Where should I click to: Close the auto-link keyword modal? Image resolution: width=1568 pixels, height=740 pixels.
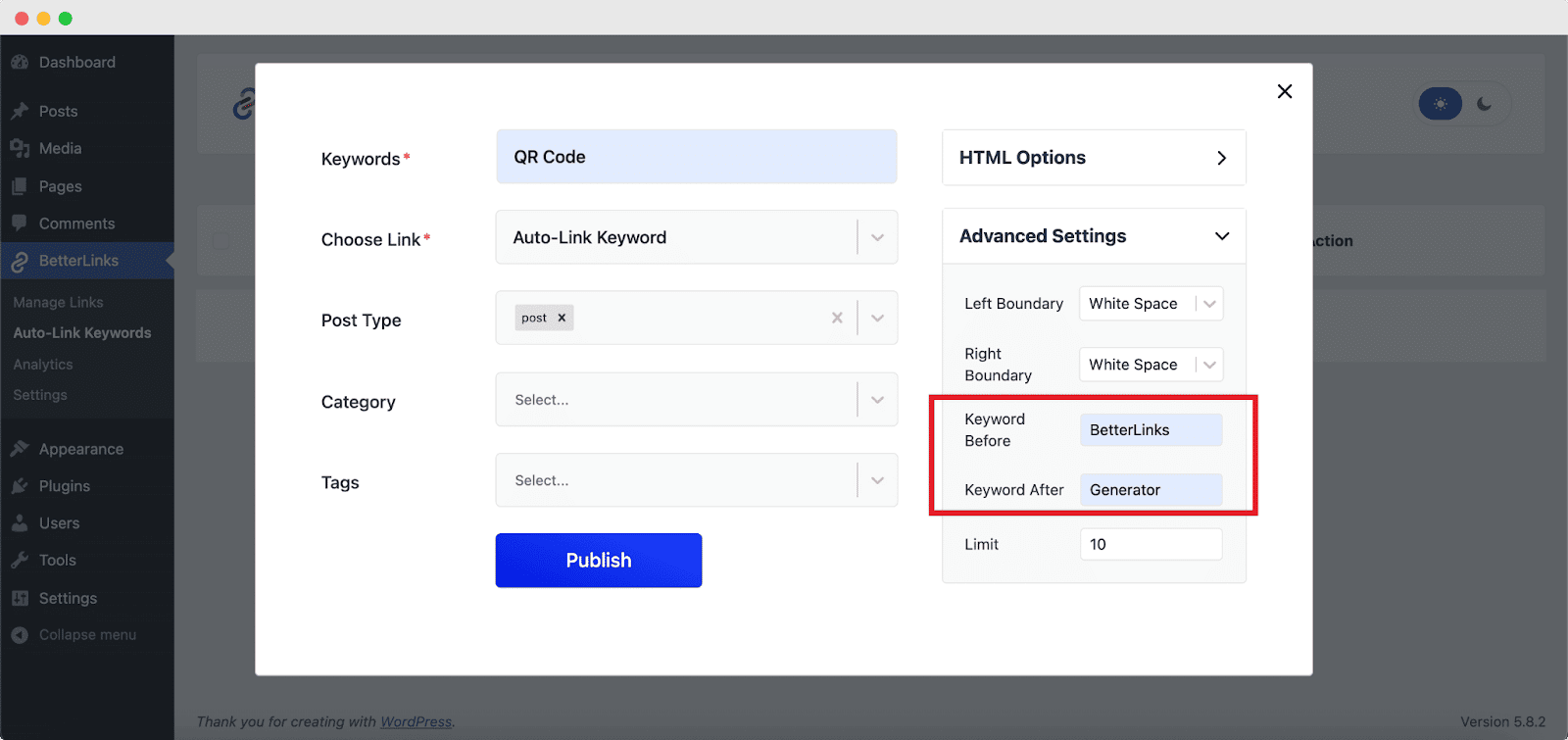coord(1285,91)
